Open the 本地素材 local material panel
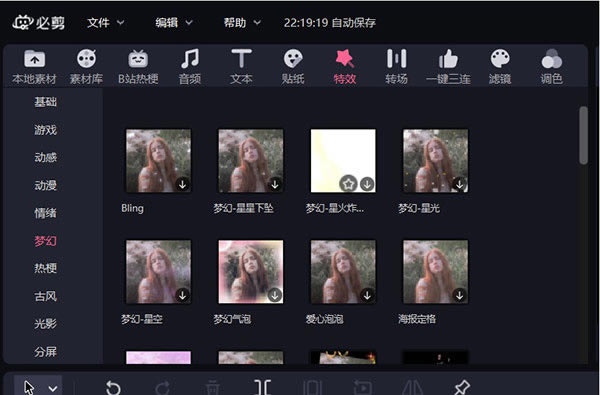 tap(34, 67)
